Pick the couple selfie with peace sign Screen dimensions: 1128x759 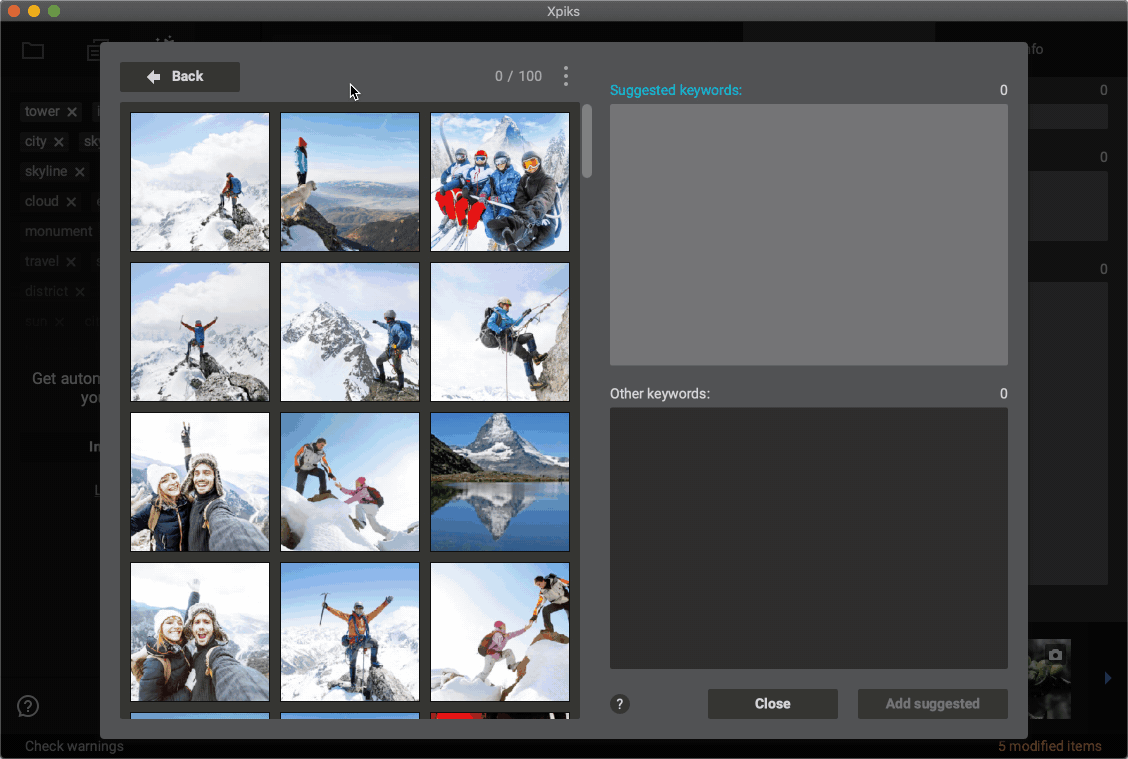[x=200, y=482]
